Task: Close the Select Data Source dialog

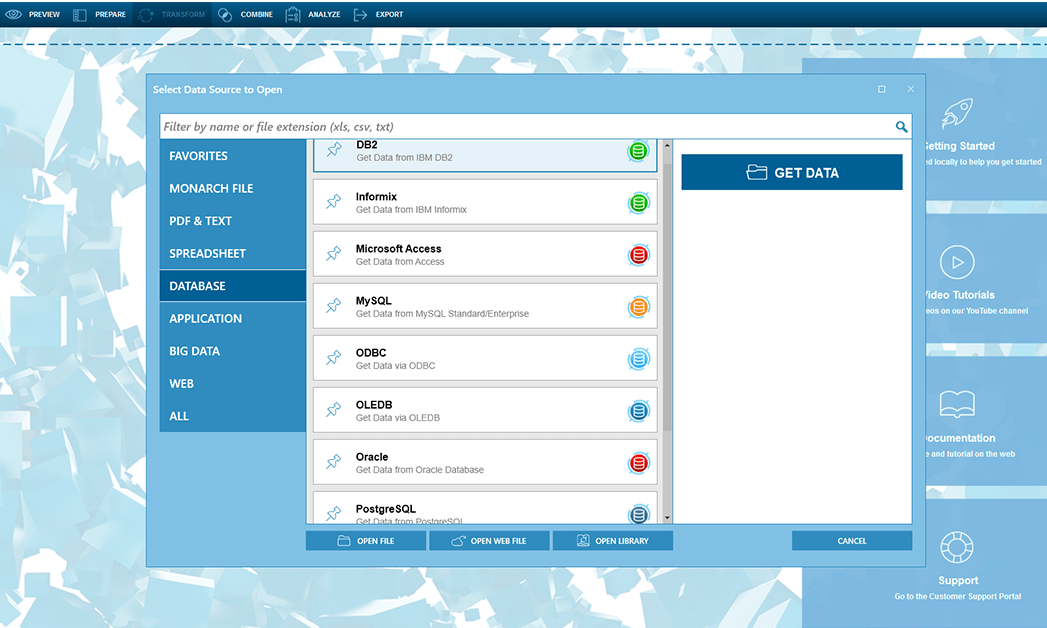Action: click(x=910, y=89)
